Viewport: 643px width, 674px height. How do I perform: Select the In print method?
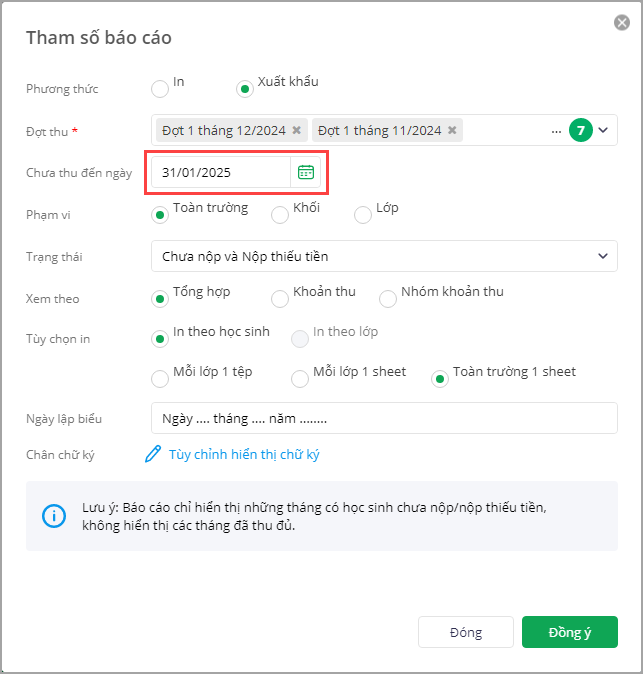pyautogui.click(x=160, y=89)
